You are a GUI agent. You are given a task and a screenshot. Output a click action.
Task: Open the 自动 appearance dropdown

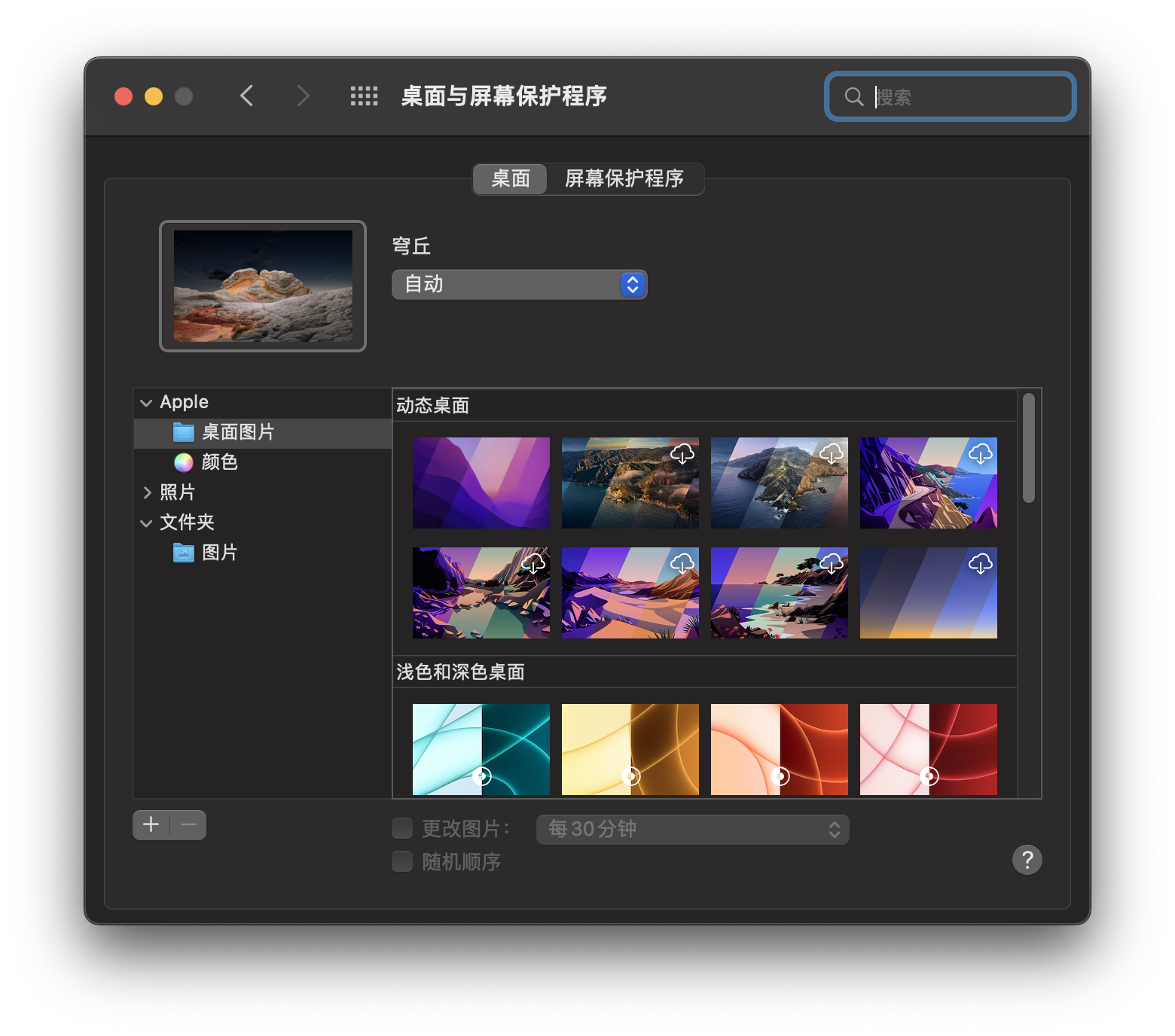[519, 285]
